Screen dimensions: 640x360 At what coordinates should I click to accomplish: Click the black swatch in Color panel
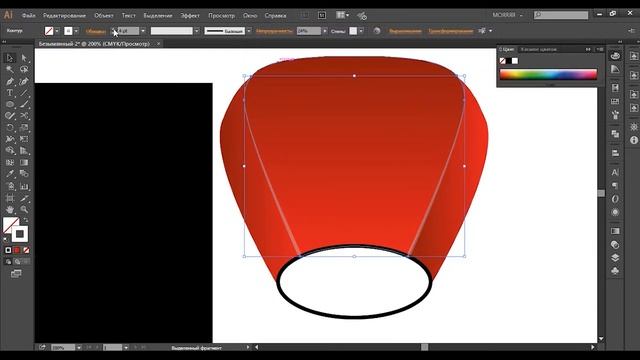[509, 61]
